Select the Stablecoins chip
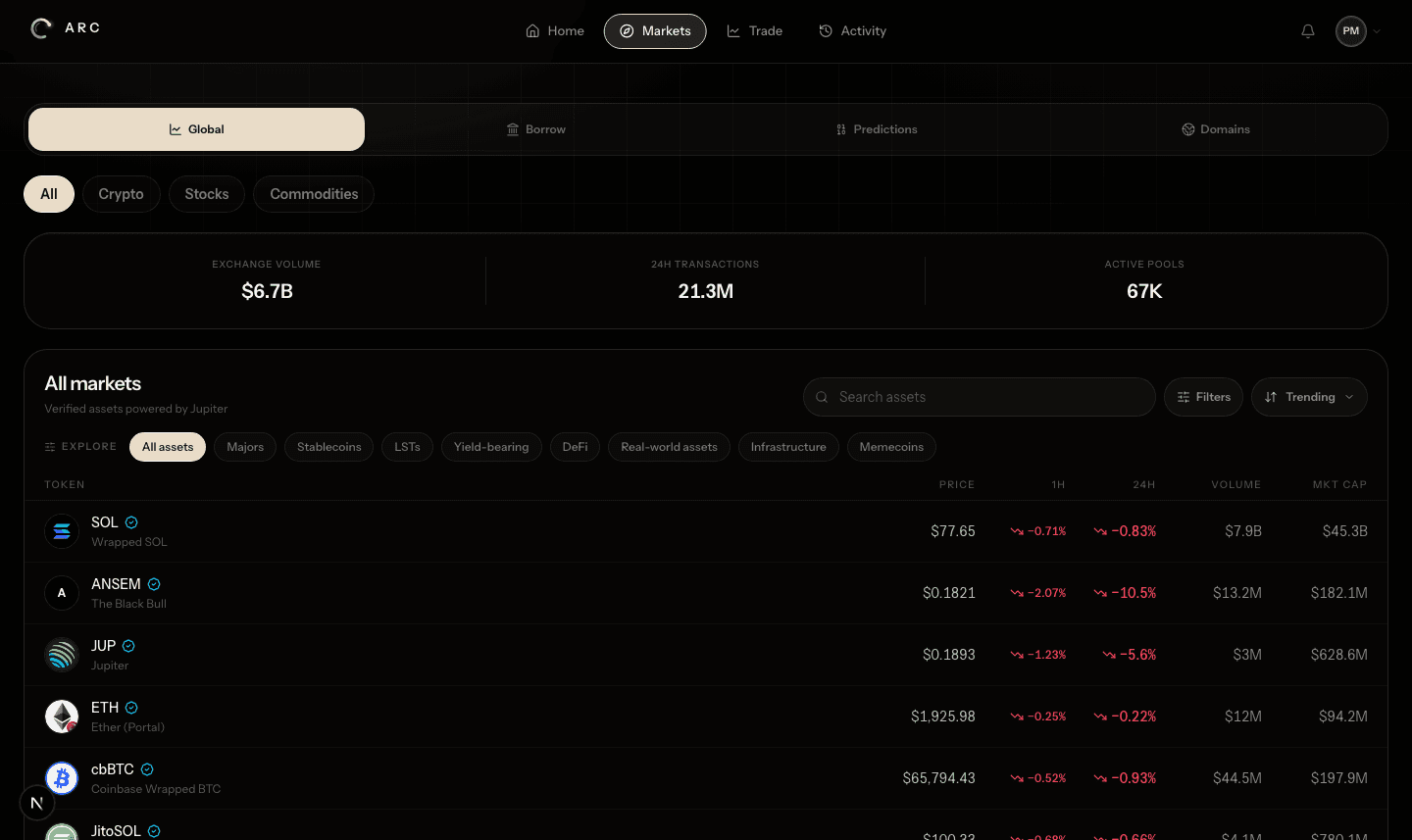The width and height of the screenshot is (1412, 840). [x=329, y=447]
